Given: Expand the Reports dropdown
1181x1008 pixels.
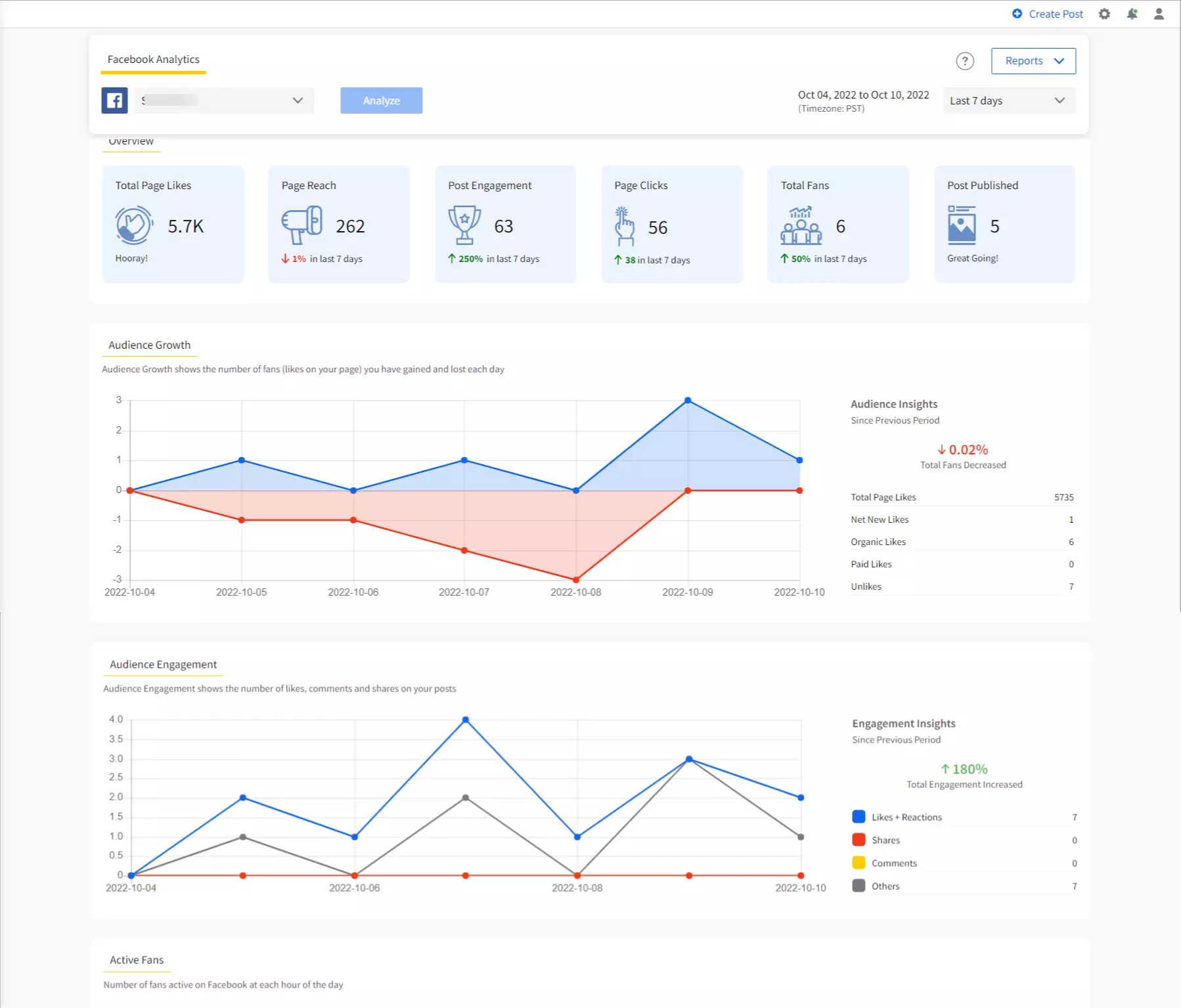Looking at the screenshot, I should click(x=1033, y=61).
